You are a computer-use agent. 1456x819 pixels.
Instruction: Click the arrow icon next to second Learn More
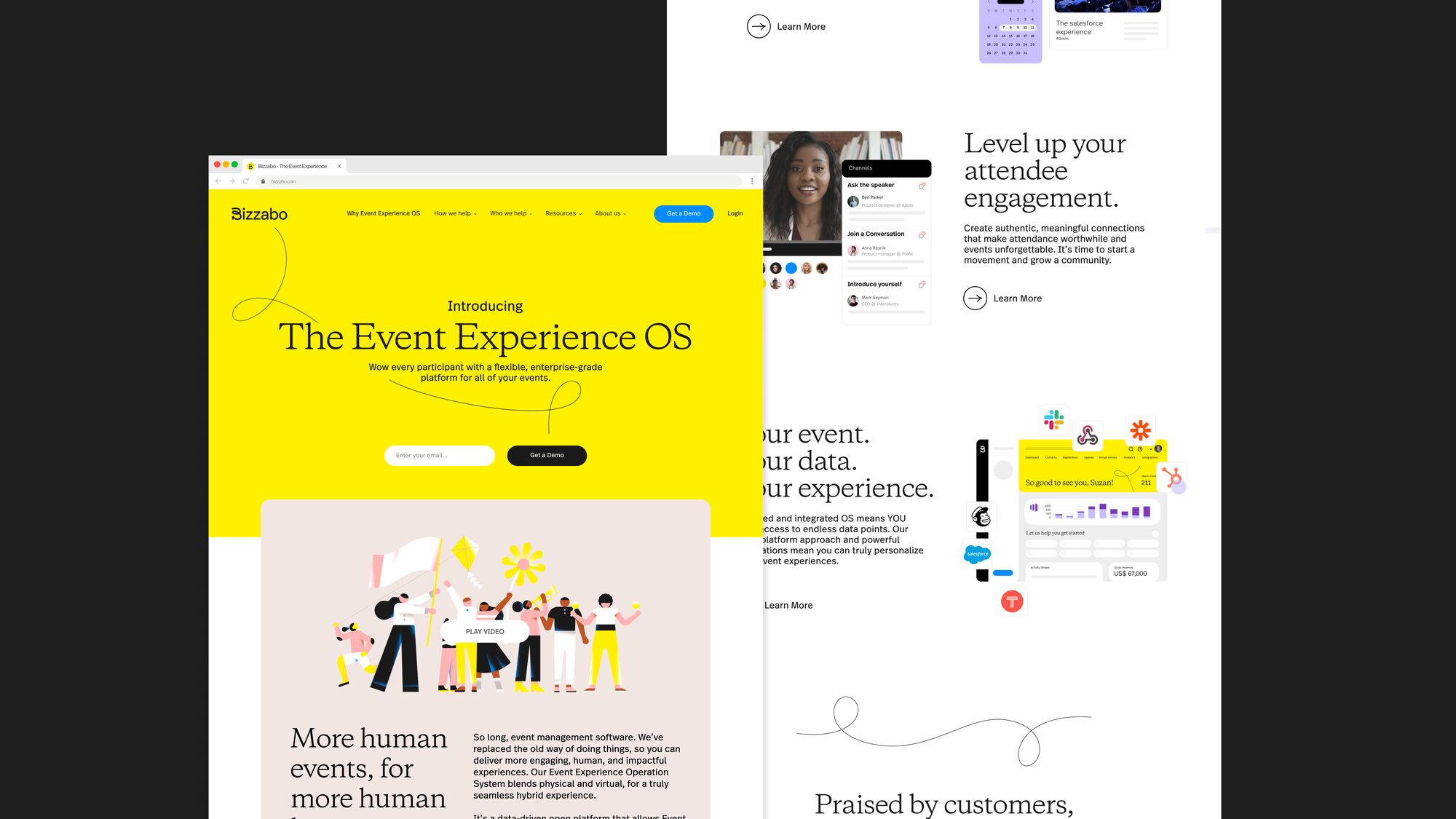(x=974, y=298)
